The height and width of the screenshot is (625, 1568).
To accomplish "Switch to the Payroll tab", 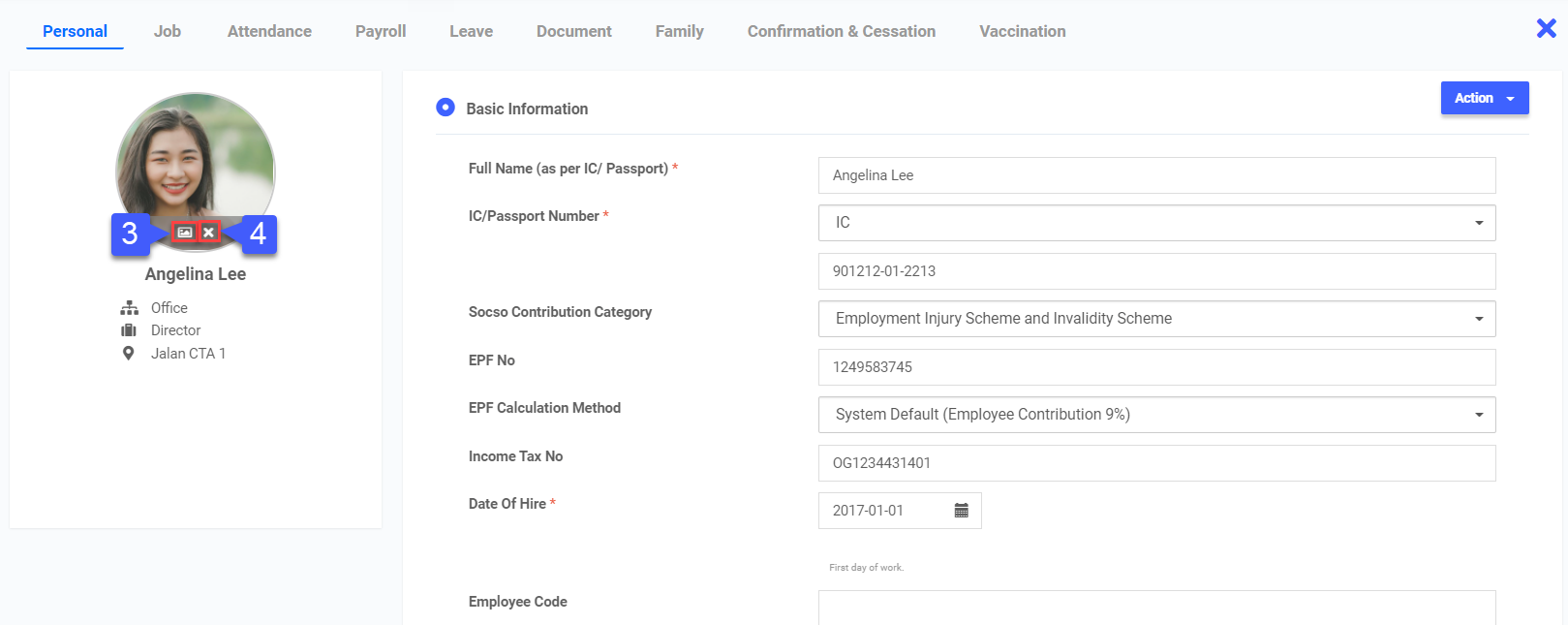I will tap(381, 31).
